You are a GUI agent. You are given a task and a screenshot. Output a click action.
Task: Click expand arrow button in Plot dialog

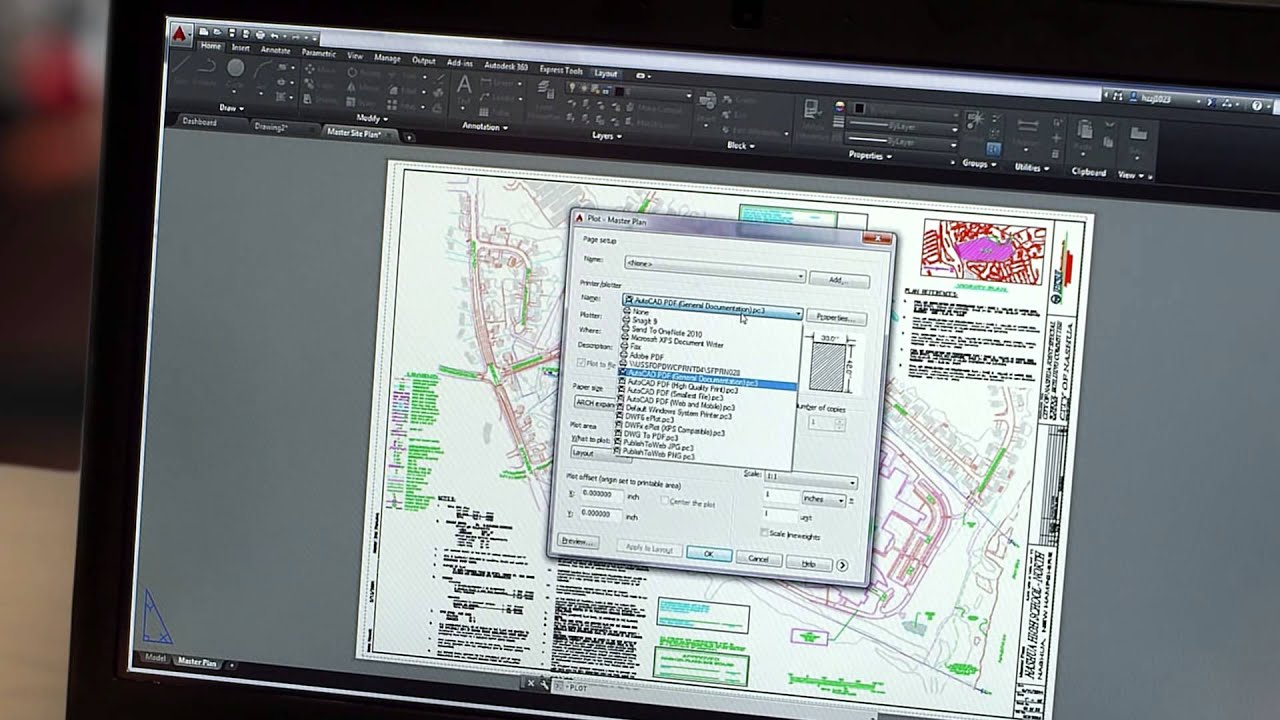(841, 565)
